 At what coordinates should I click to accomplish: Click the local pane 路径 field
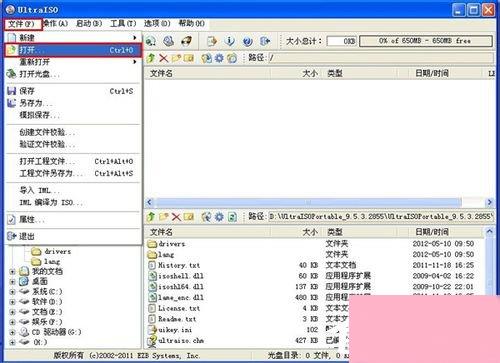(x=381, y=217)
